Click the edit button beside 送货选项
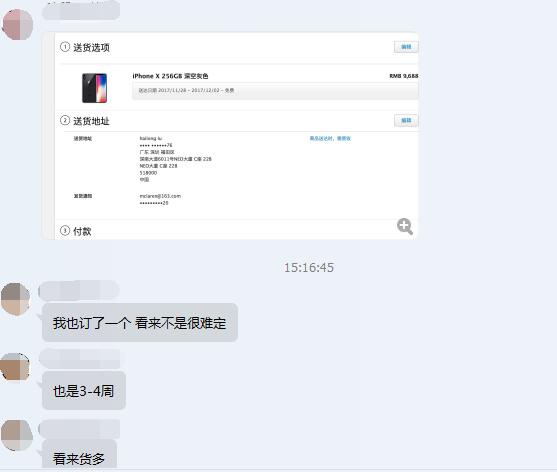The width and height of the screenshot is (557, 472). [x=406, y=47]
